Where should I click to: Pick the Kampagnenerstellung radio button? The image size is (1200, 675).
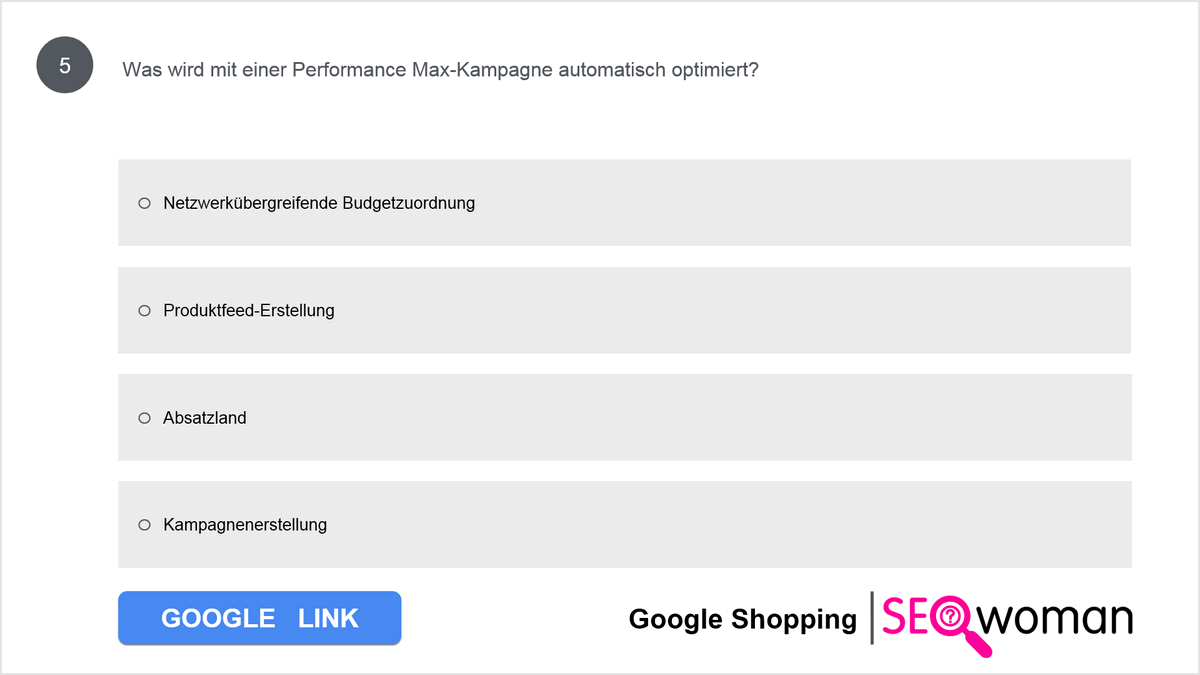pyautogui.click(x=144, y=524)
